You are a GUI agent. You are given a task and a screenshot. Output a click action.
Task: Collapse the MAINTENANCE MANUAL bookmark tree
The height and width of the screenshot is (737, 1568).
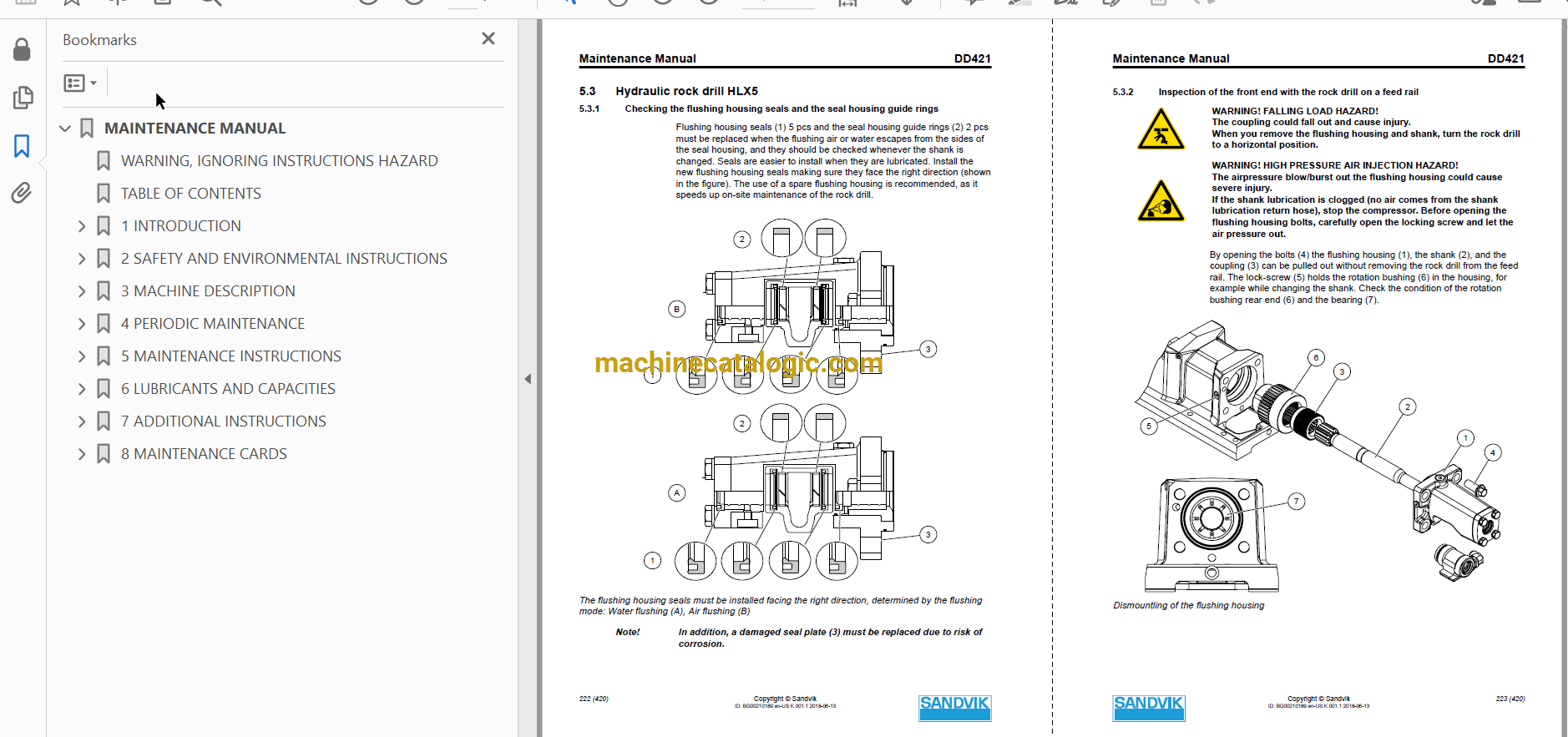pyautogui.click(x=65, y=129)
